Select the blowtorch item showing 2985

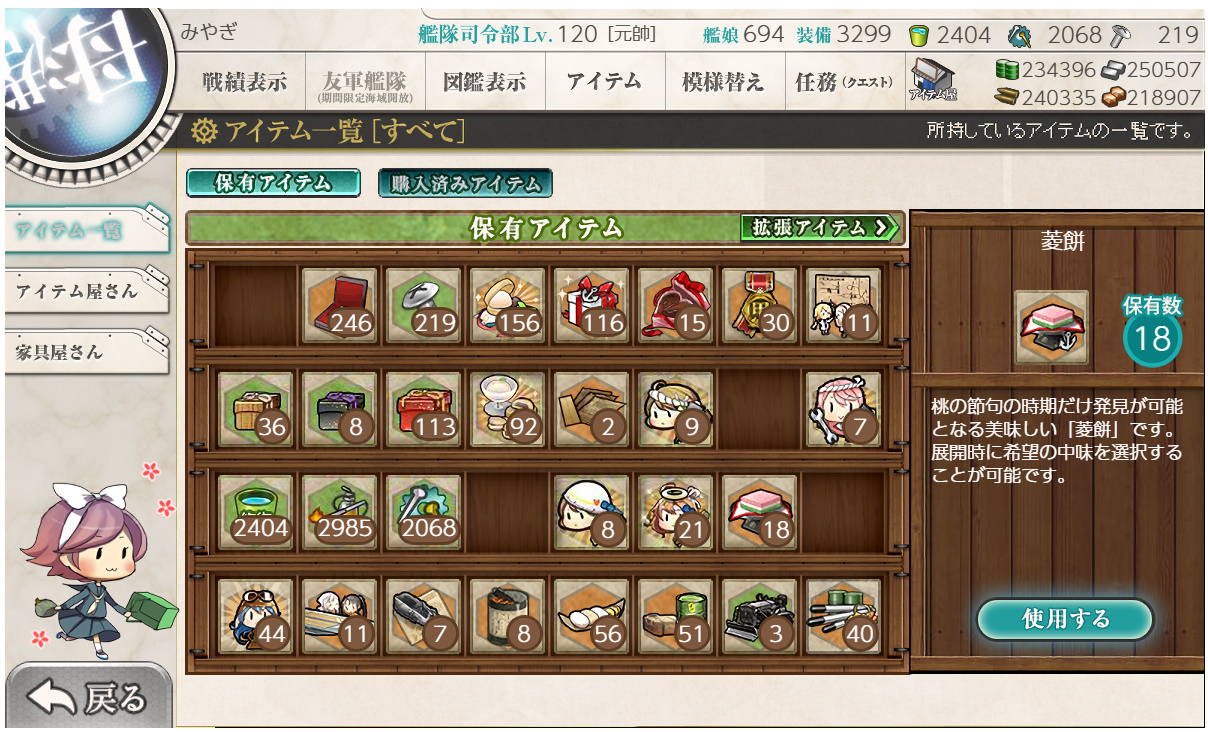(x=340, y=512)
